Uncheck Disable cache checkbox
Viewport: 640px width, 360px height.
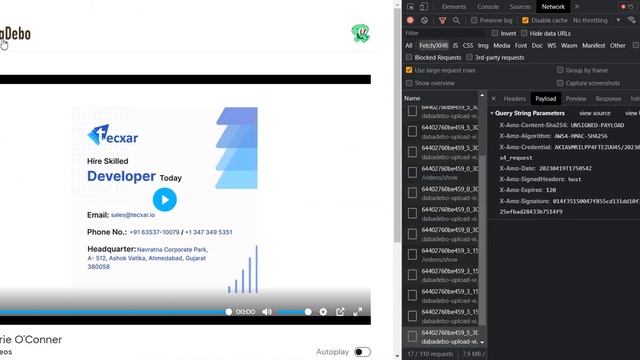click(x=525, y=20)
